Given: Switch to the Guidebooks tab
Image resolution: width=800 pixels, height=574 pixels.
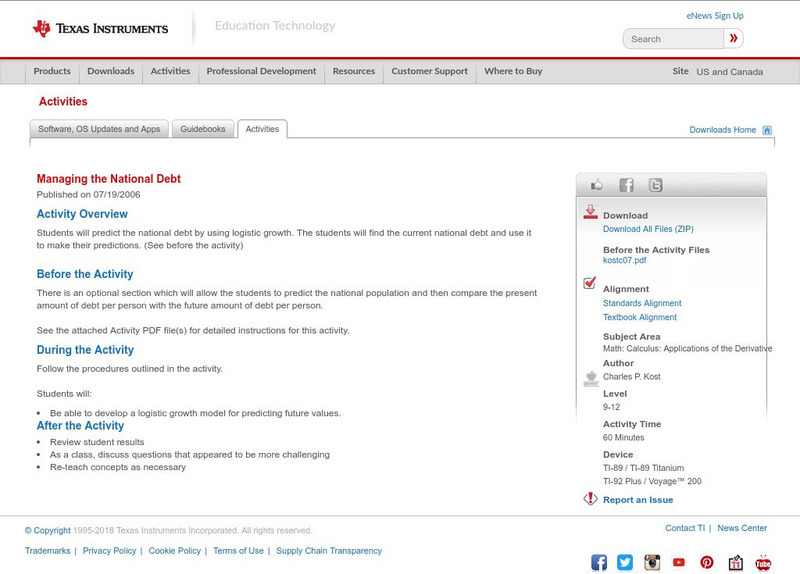Looking at the screenshot, I should (203, 129).
